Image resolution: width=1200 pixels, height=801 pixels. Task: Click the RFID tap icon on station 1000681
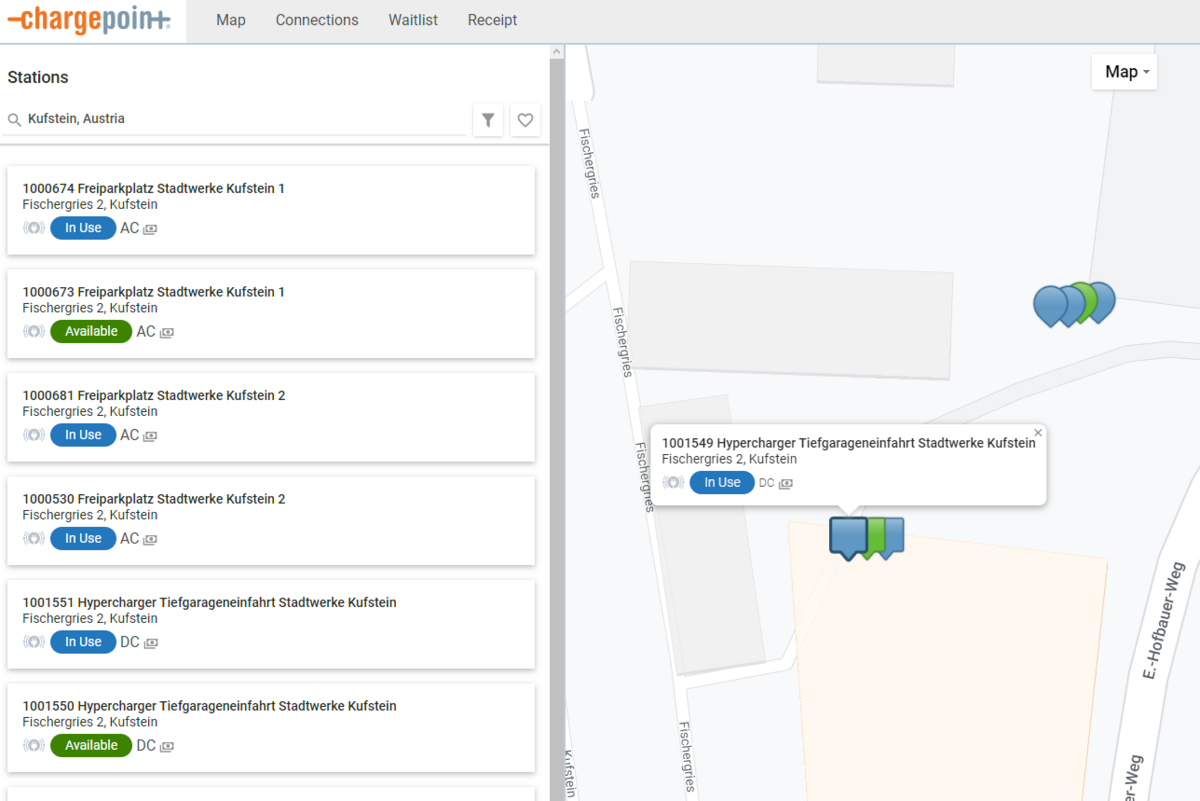pos(34,435)
